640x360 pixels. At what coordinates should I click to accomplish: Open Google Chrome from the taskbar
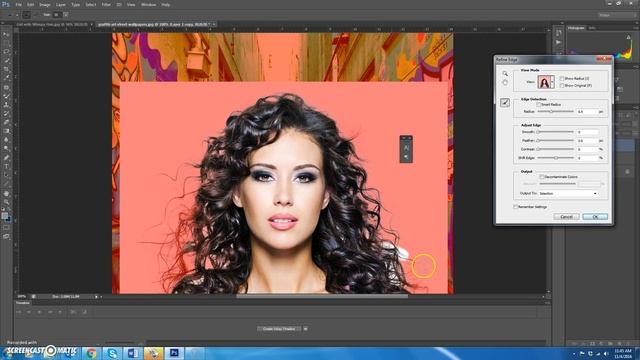(91, 353)
